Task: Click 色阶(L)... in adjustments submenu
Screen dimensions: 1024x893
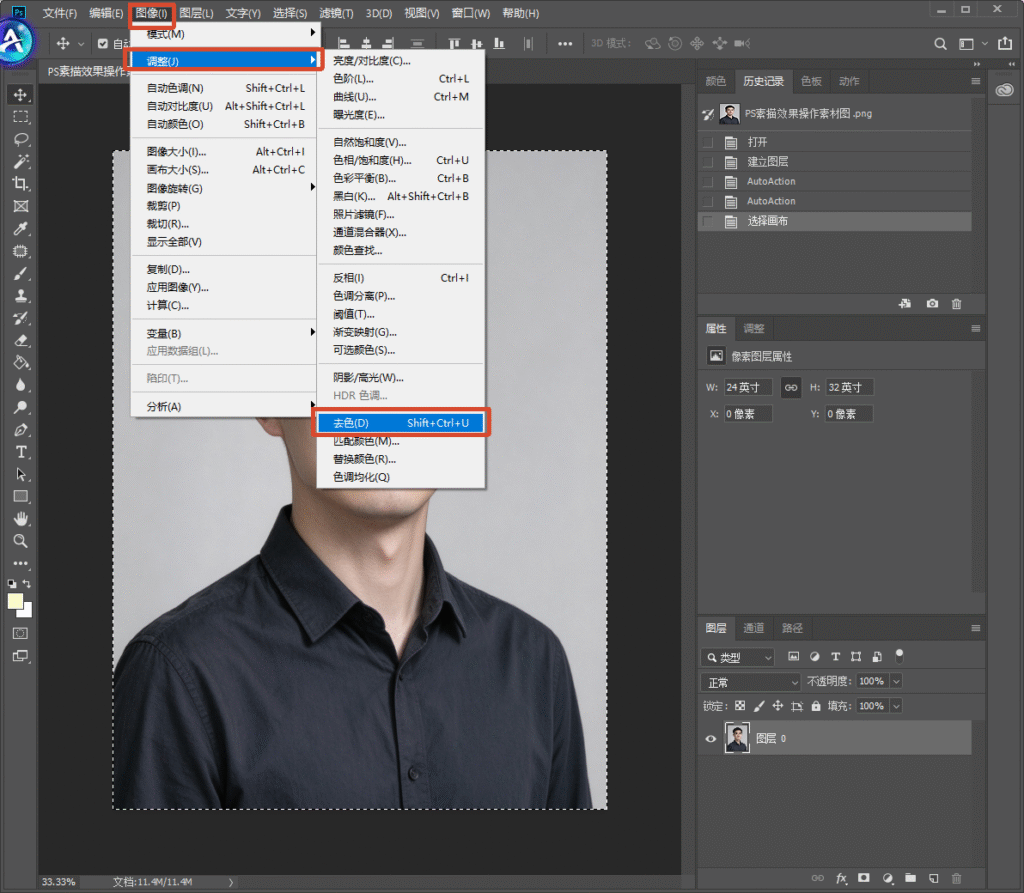Action: point(401,78)
